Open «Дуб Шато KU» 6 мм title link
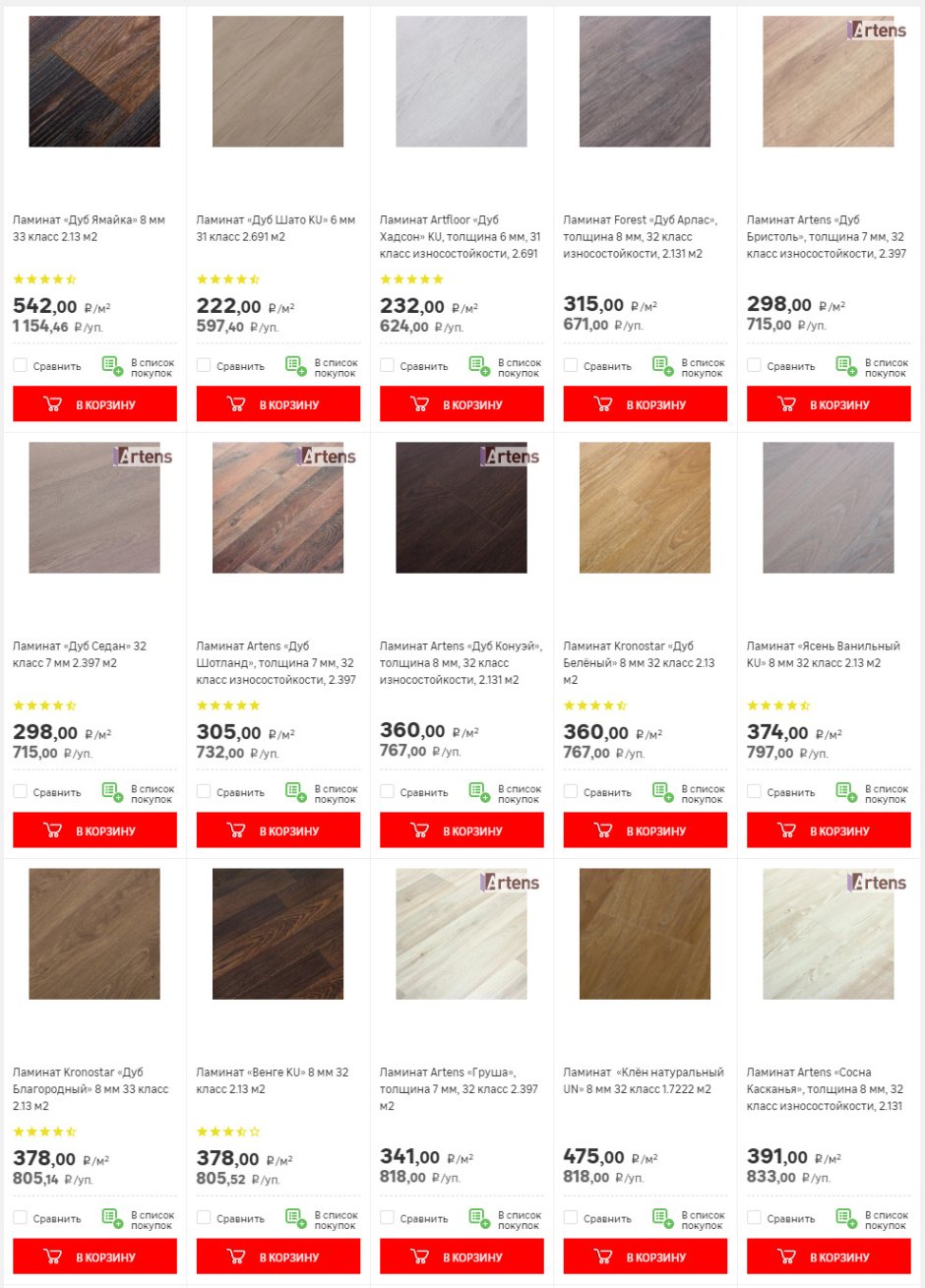Screen dimensions: 925x1288 point(276,228)
